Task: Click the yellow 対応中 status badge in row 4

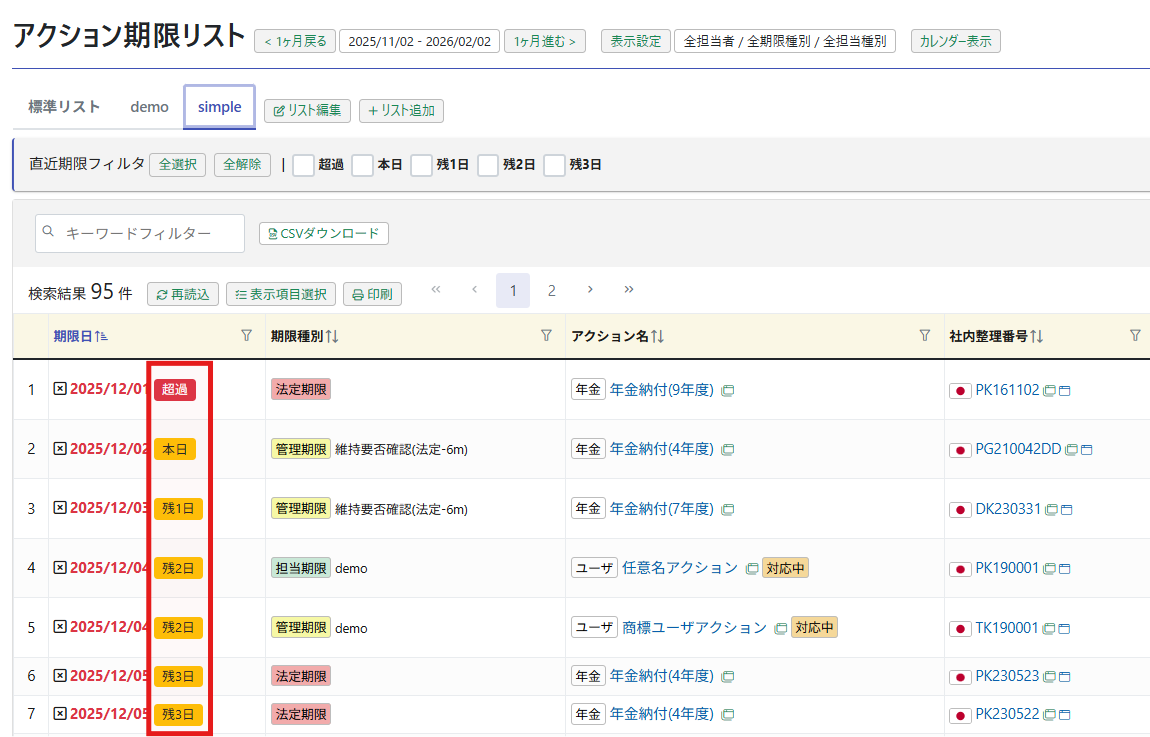Action: 785,568
